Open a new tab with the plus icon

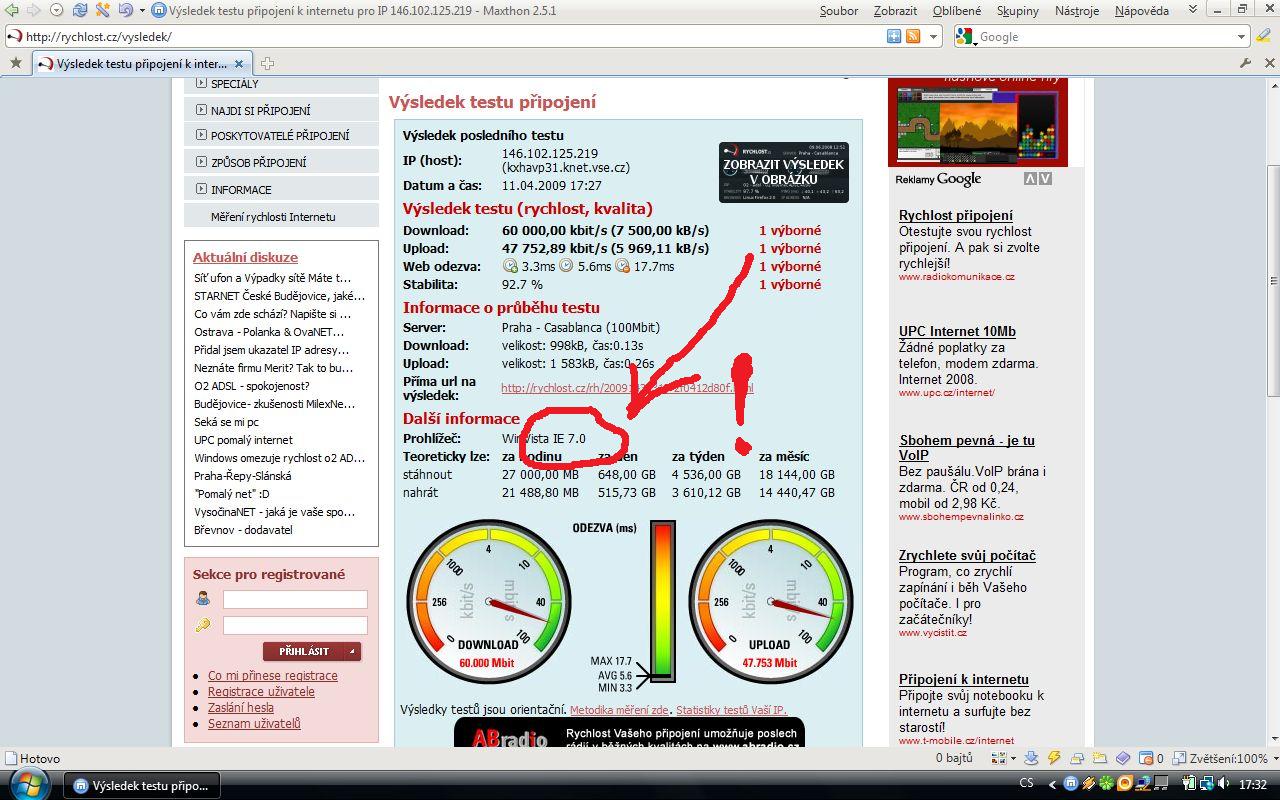point(267,63)
